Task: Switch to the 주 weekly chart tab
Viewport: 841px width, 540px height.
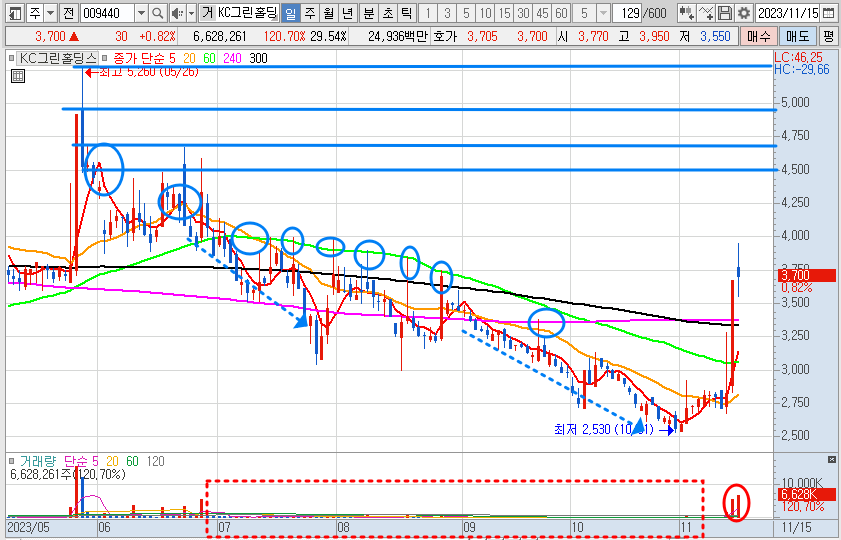Action: pos(309,13)
